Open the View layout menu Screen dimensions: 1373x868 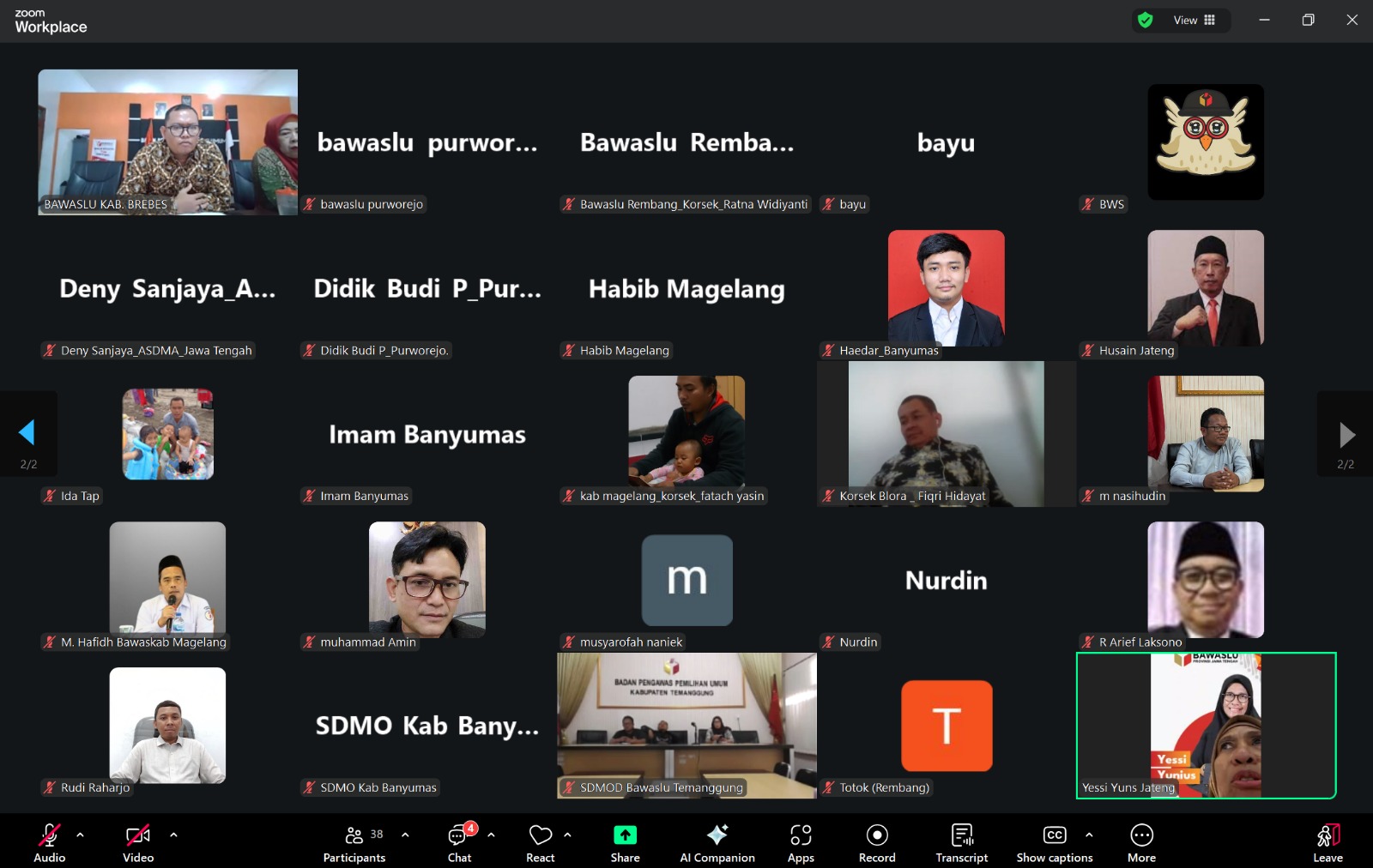[x=1194, y=21]
